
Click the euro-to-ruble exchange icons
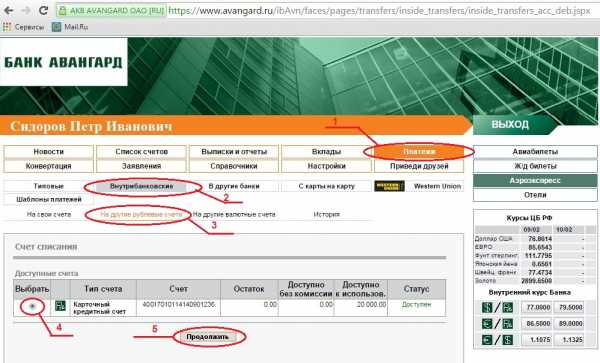coord(497,324)
